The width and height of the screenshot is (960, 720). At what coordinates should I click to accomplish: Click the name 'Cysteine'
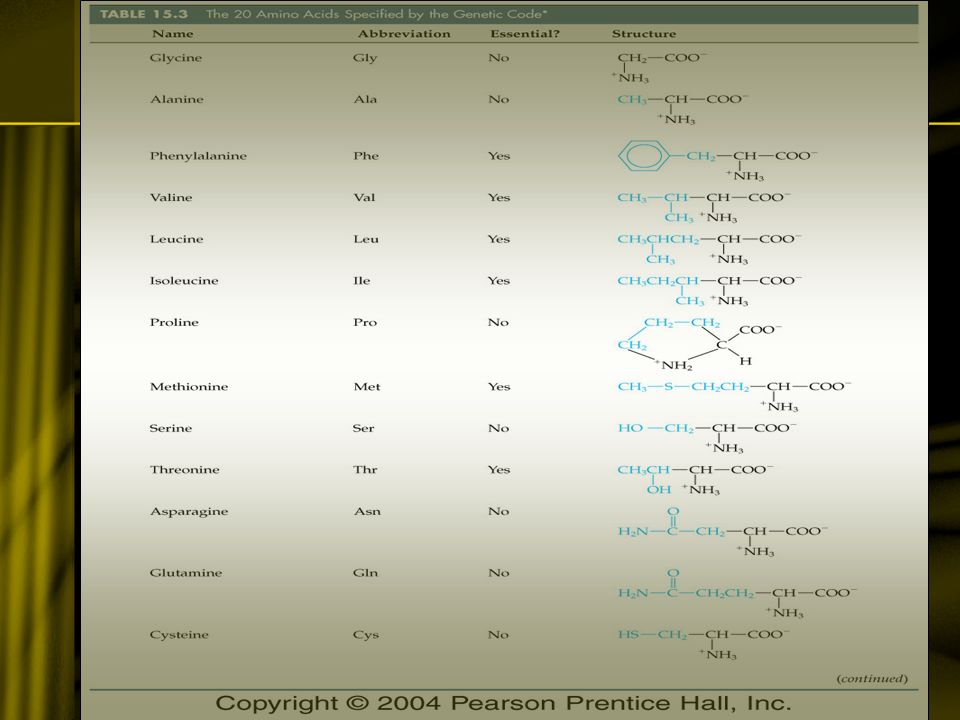click(x=179, y=635)
